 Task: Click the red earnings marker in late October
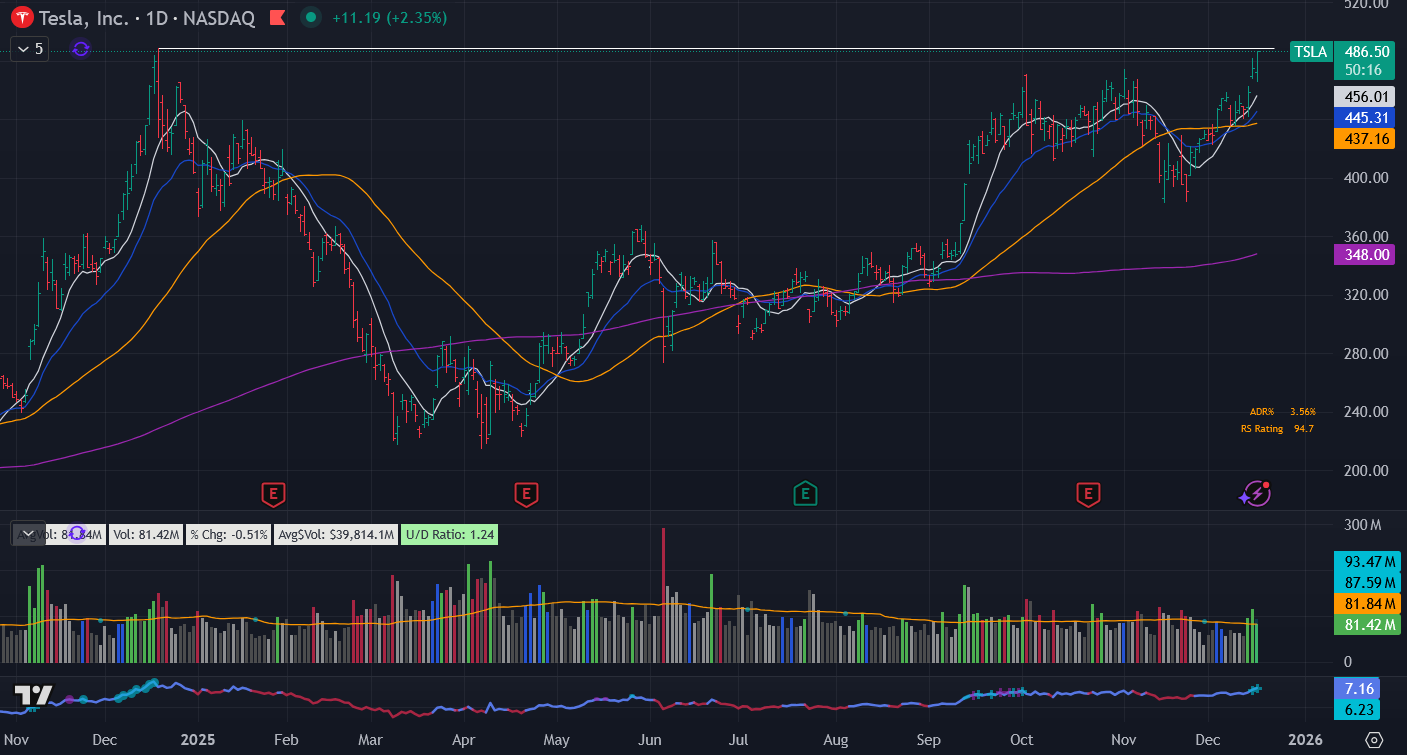(x=1088, y=493)
